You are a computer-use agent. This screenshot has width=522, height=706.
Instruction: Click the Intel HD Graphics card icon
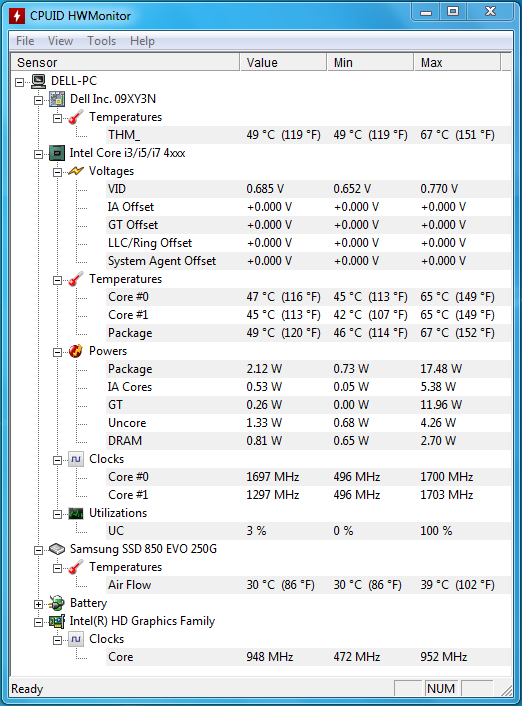pyautogui.click(x=57, y=621)
